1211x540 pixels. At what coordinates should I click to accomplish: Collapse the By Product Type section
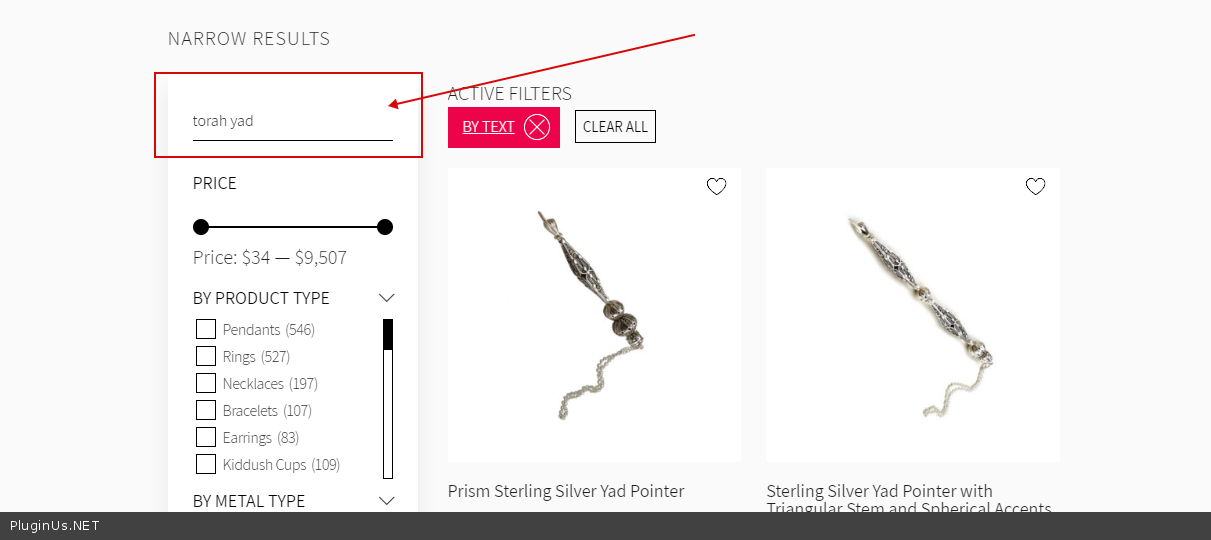(387, 298)
